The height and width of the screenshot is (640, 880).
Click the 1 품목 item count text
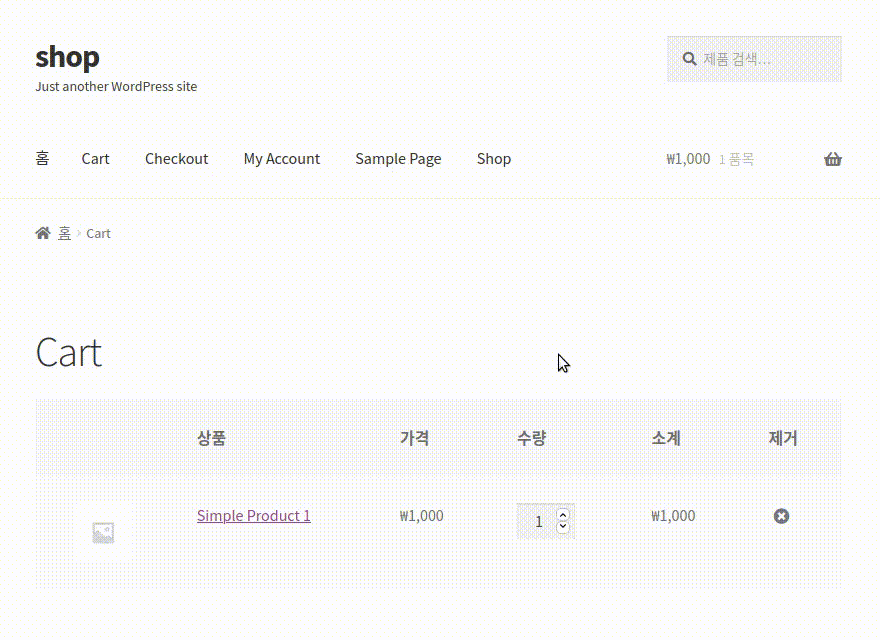click(x=736, y=159)
